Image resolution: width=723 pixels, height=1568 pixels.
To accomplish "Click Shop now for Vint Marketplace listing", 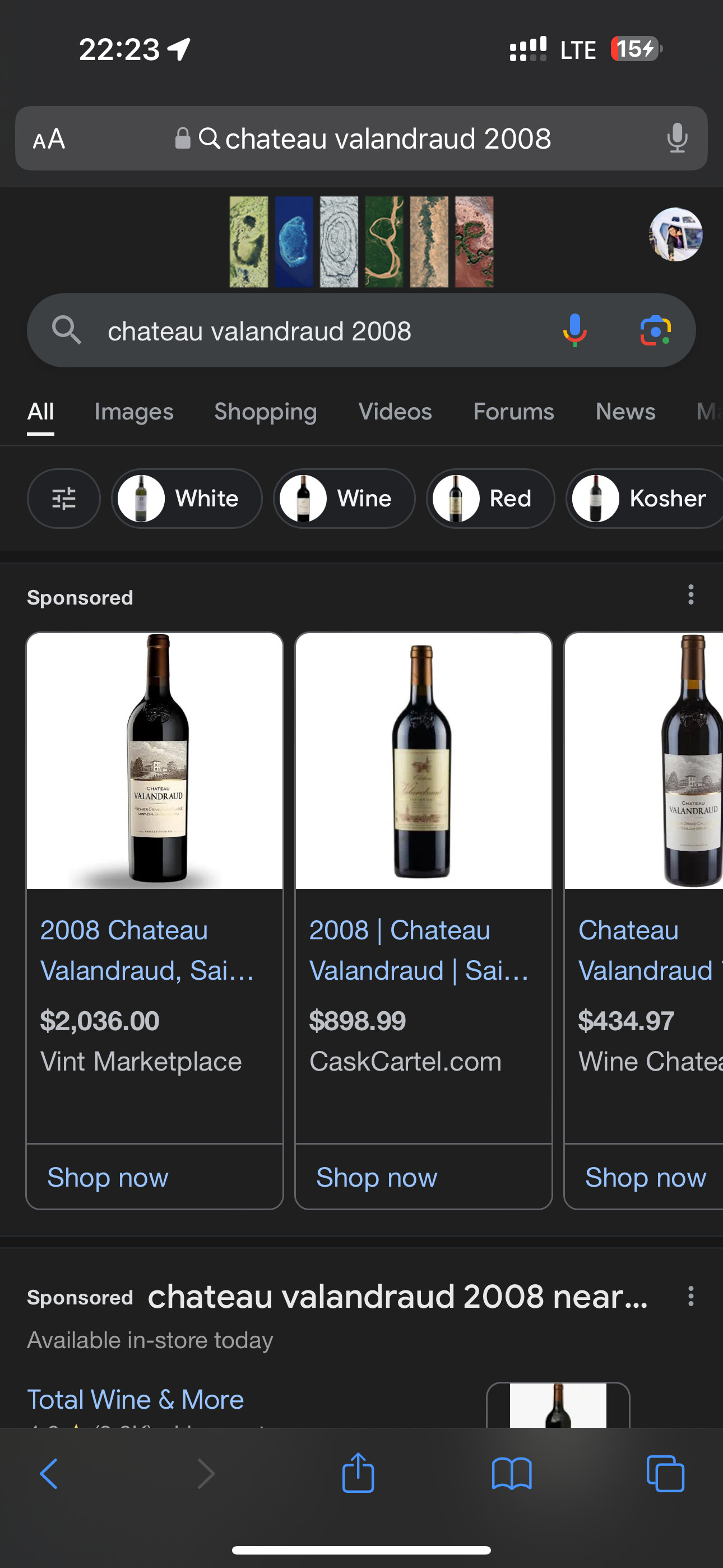I will (x=108, y=1177).
